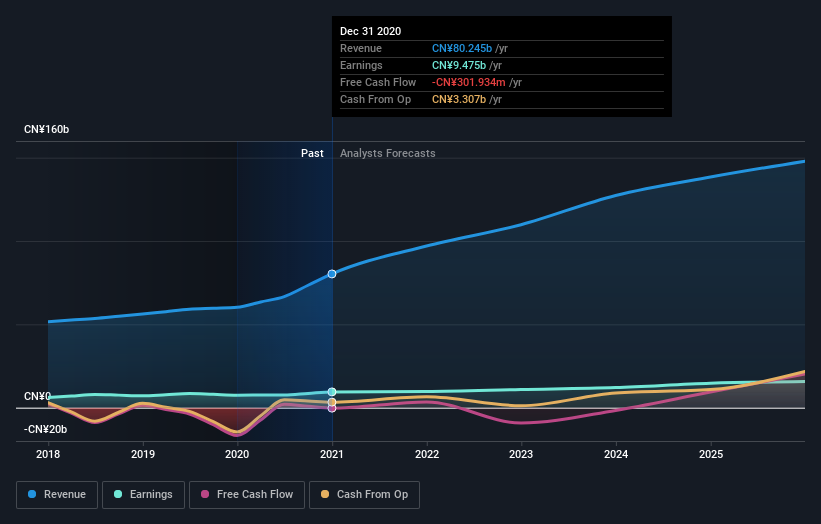The image size is (821, 524).
Task: Click the Free Cash Flow row label in tooltip
Action: [x=378, y=82]
